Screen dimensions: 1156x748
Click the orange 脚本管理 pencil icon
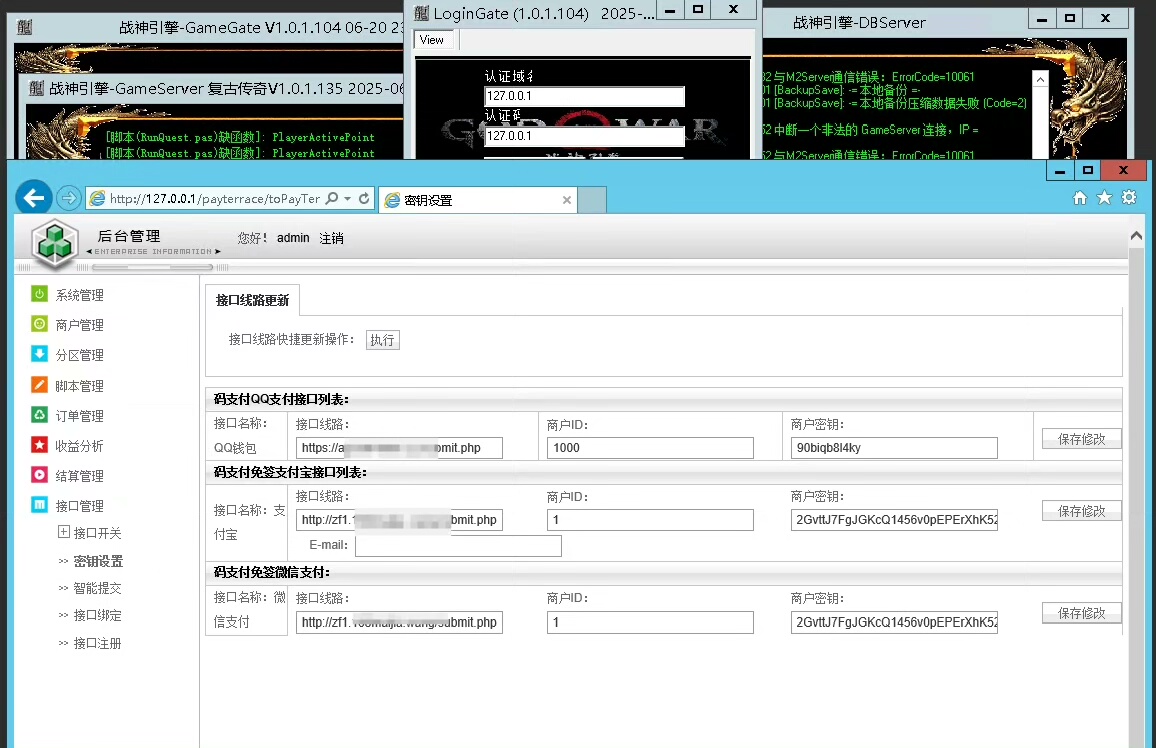39,385
